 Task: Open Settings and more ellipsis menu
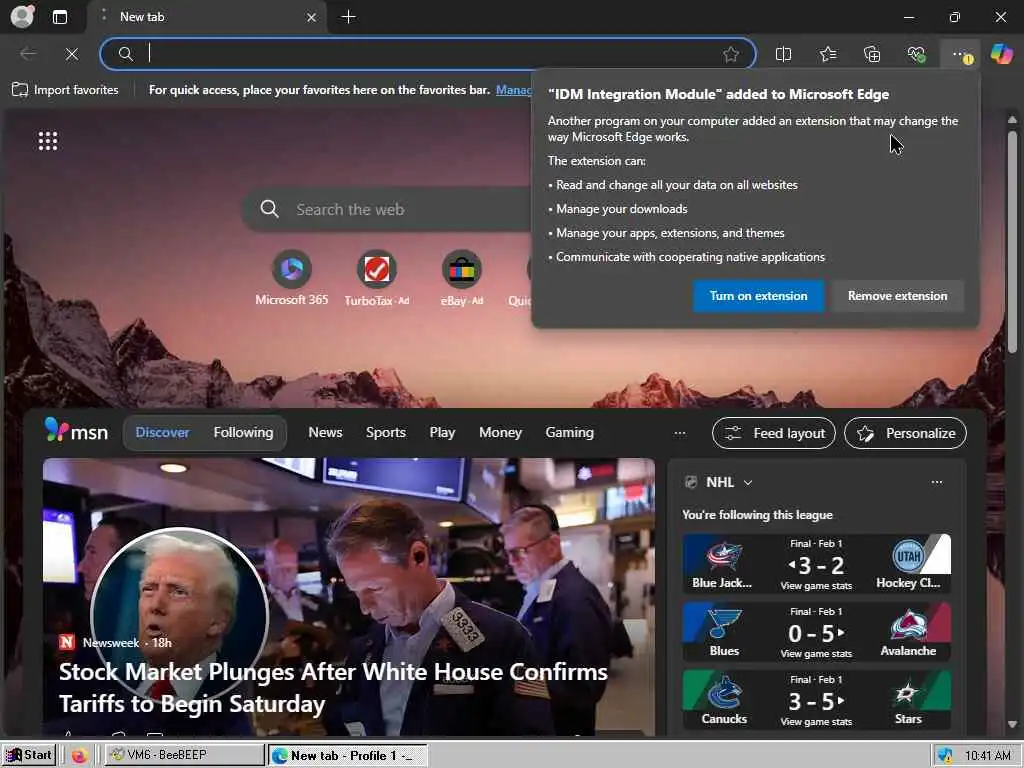click(x=961, y=54)
